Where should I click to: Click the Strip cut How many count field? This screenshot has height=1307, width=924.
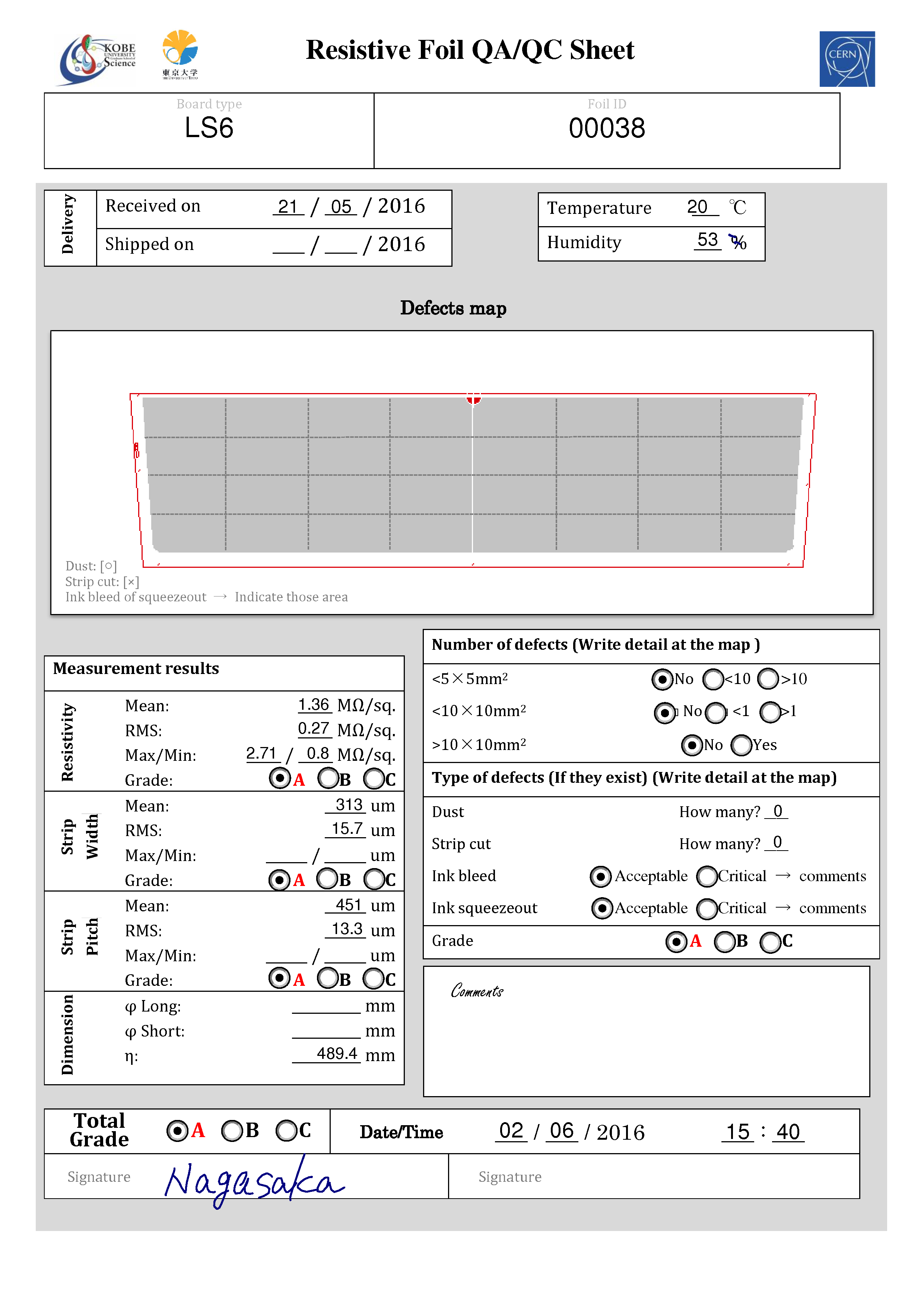pos(777,843)
